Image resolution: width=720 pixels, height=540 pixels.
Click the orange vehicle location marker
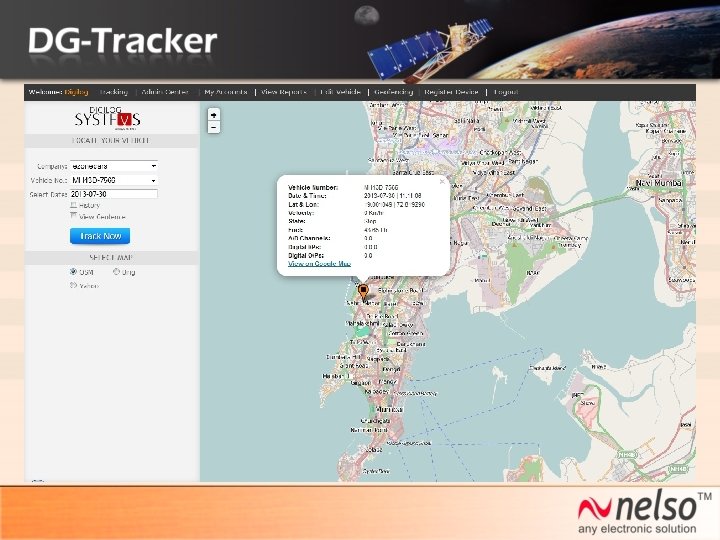click(363, 292)
